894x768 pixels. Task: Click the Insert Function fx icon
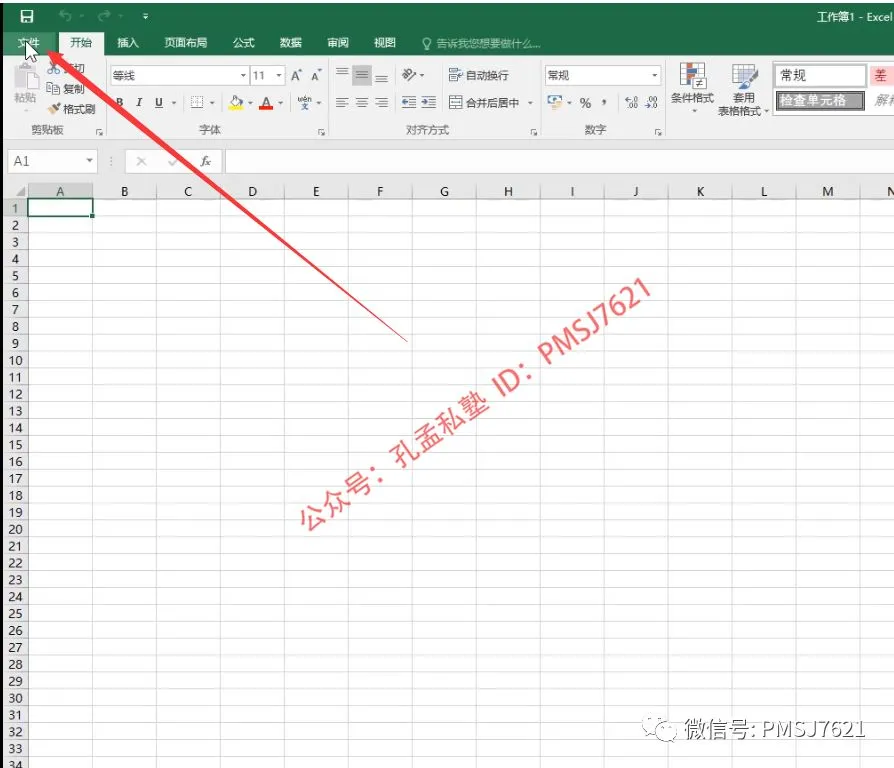(x=206, y=161)
